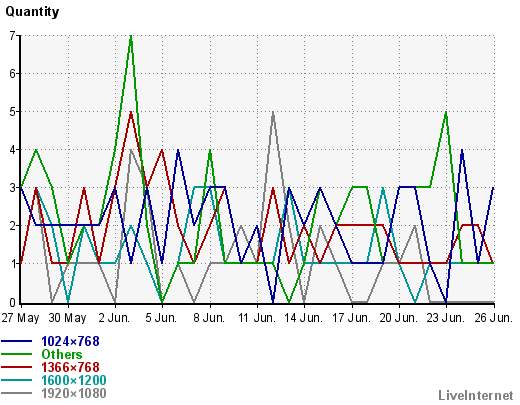Screen dimensions: 520x405
Task: Click the red 1366×768 legend line swatch
Action: [x=16, y=367]
